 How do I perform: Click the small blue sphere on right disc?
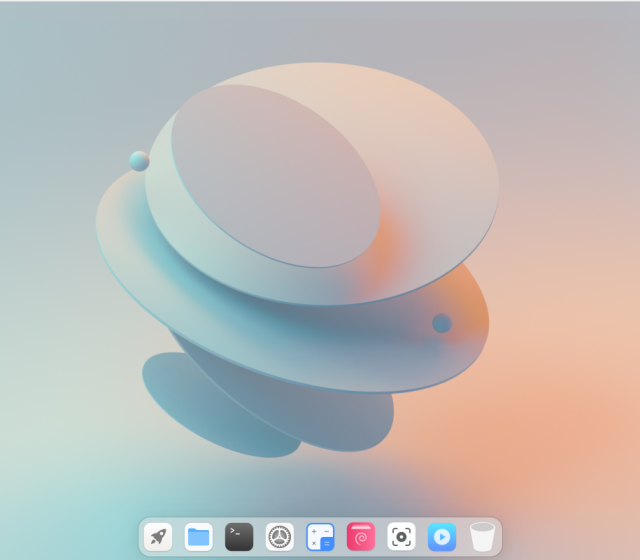pyautogui.click(x=441, y=323)
